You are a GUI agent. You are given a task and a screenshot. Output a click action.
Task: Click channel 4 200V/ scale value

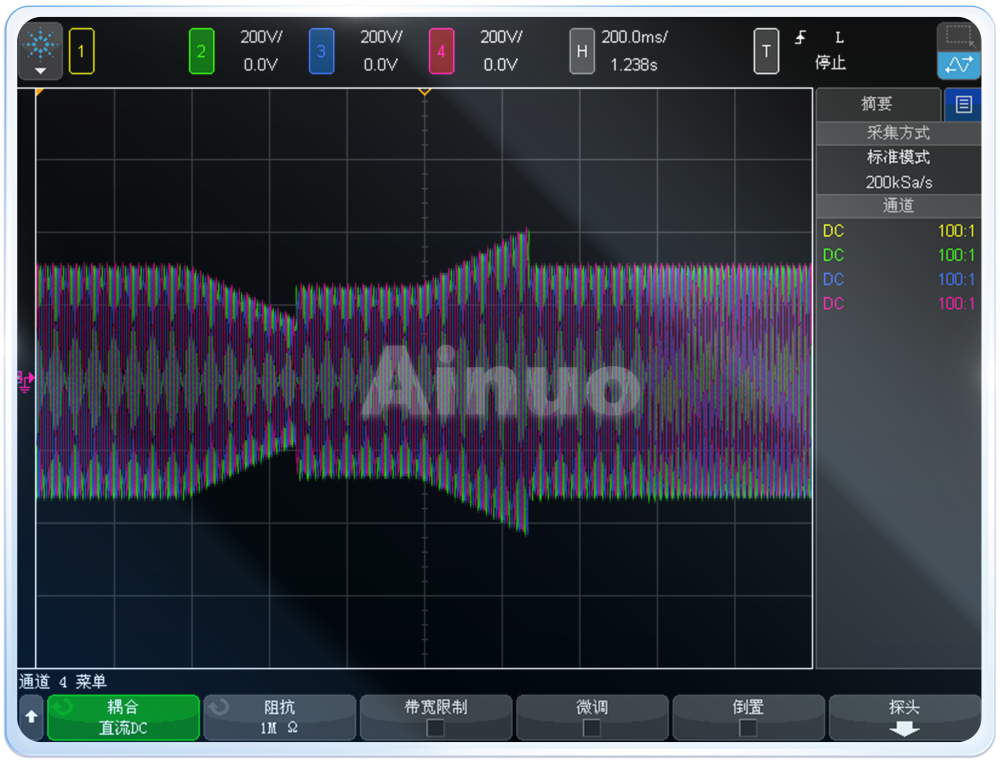(x=501, y=37)
